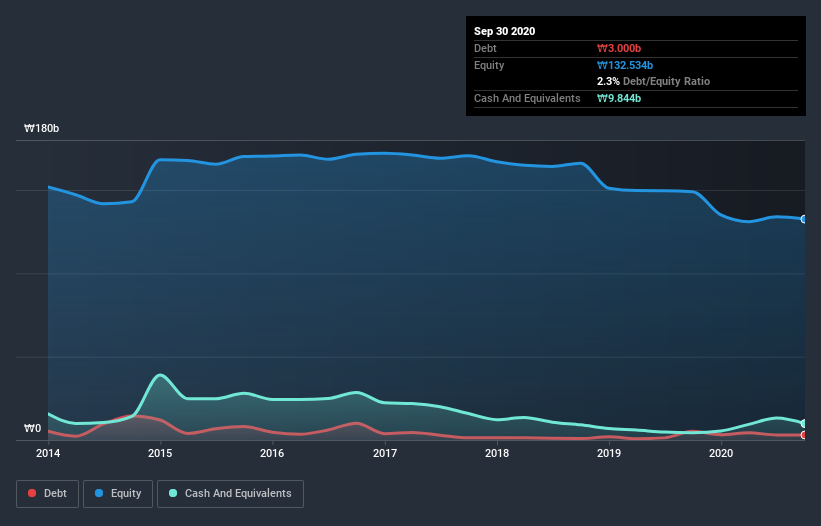Toggle the Debt series legend button
821x526 pixels.
(x=47, y=494)
